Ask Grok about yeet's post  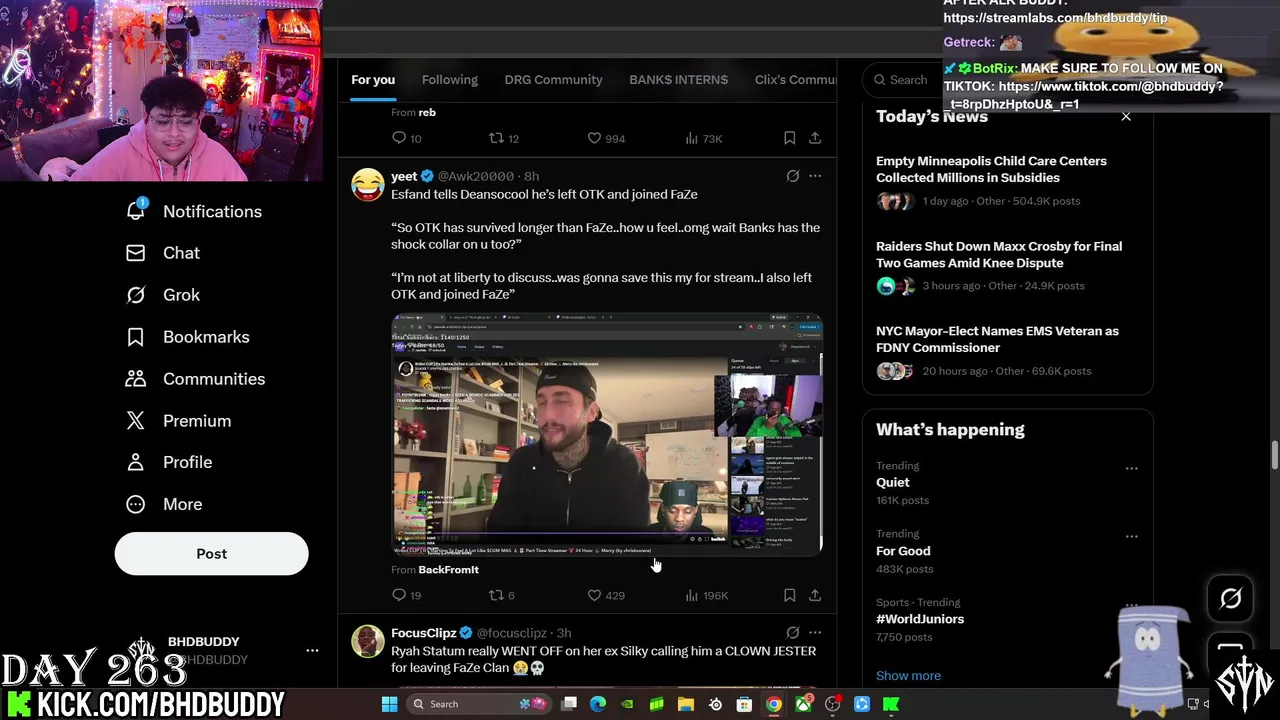(x=792, y=176)
